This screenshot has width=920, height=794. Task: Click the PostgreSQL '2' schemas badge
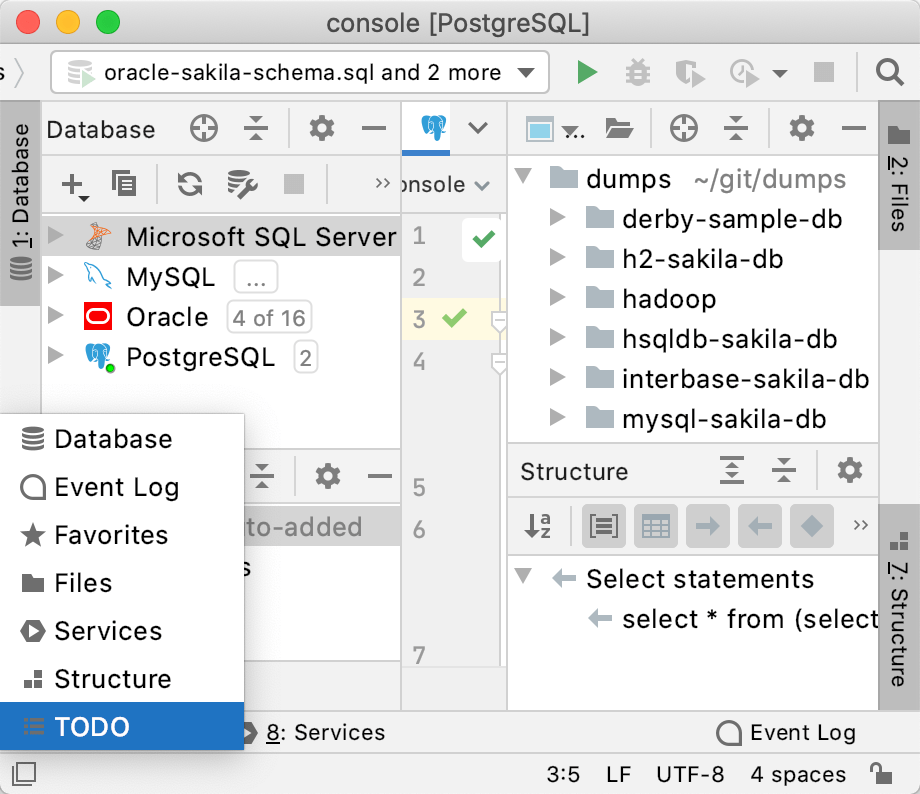pyautogui.click(x=306, y=357)
